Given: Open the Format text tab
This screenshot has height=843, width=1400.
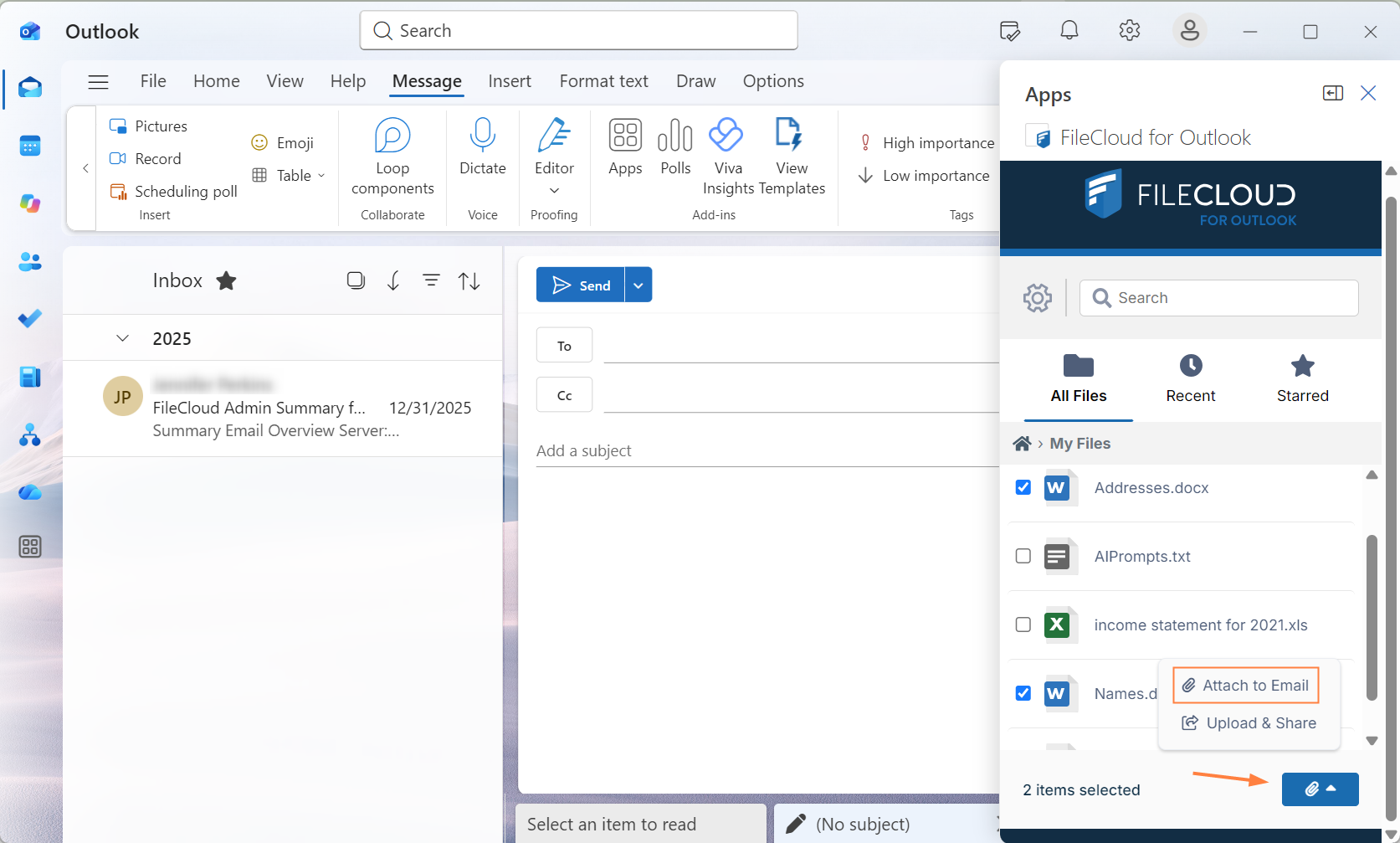Looking at the screenshot, I should tap(604, 81).
